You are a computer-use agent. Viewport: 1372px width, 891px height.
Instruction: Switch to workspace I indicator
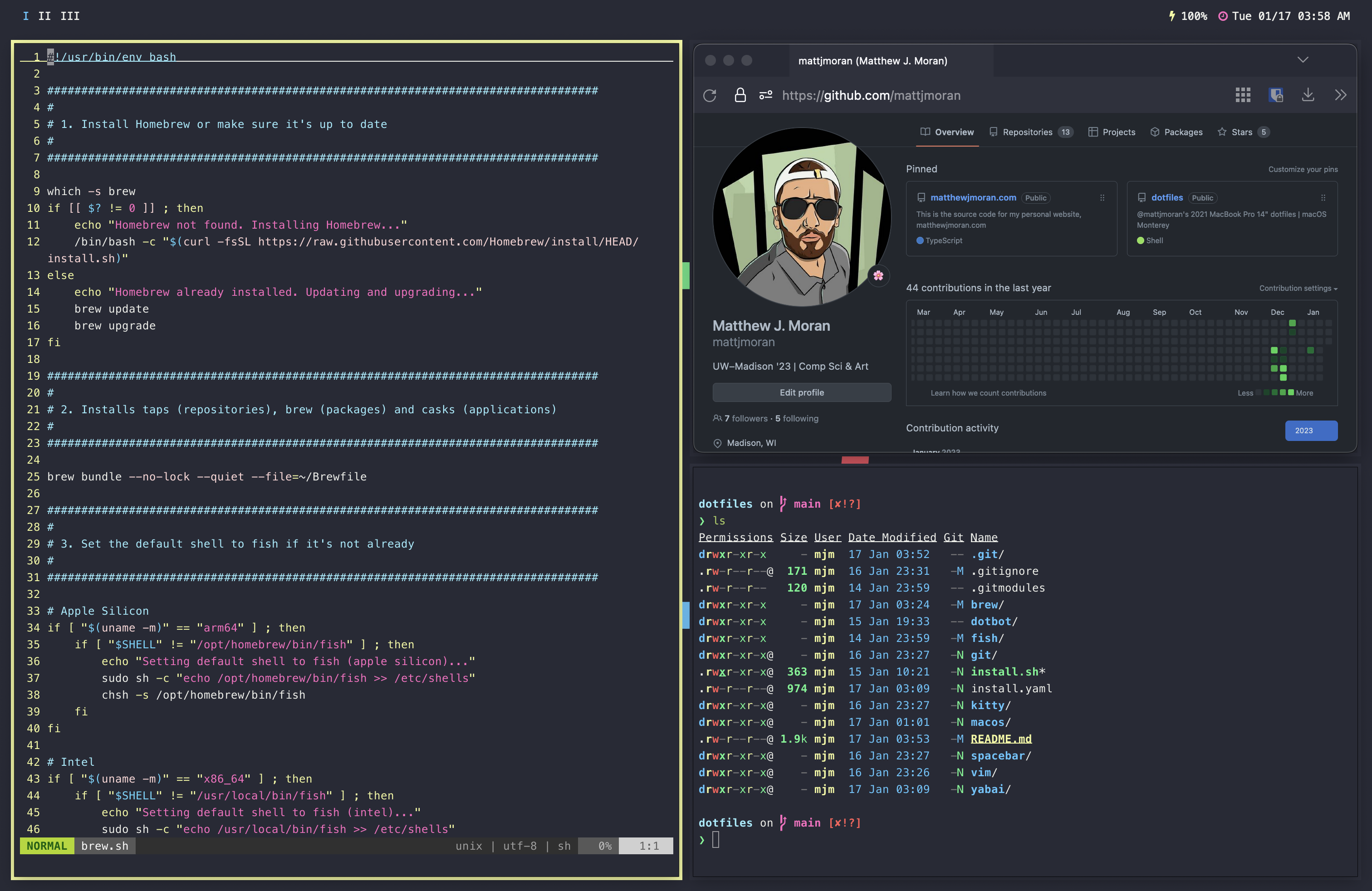click(26, 16)
